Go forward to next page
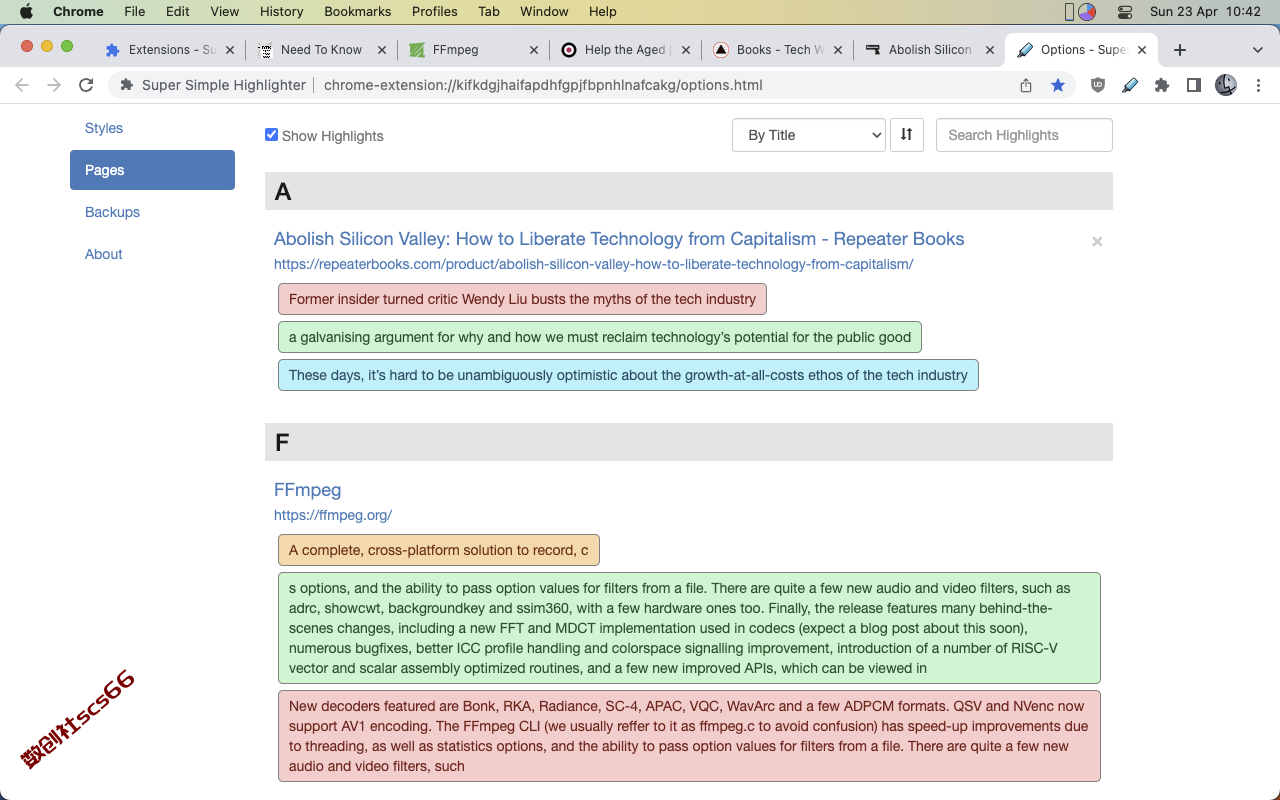 54,85
